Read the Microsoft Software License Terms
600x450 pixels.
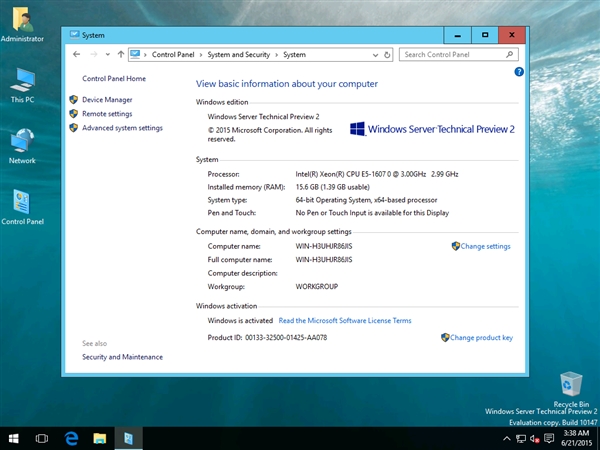tap(345, 321)
